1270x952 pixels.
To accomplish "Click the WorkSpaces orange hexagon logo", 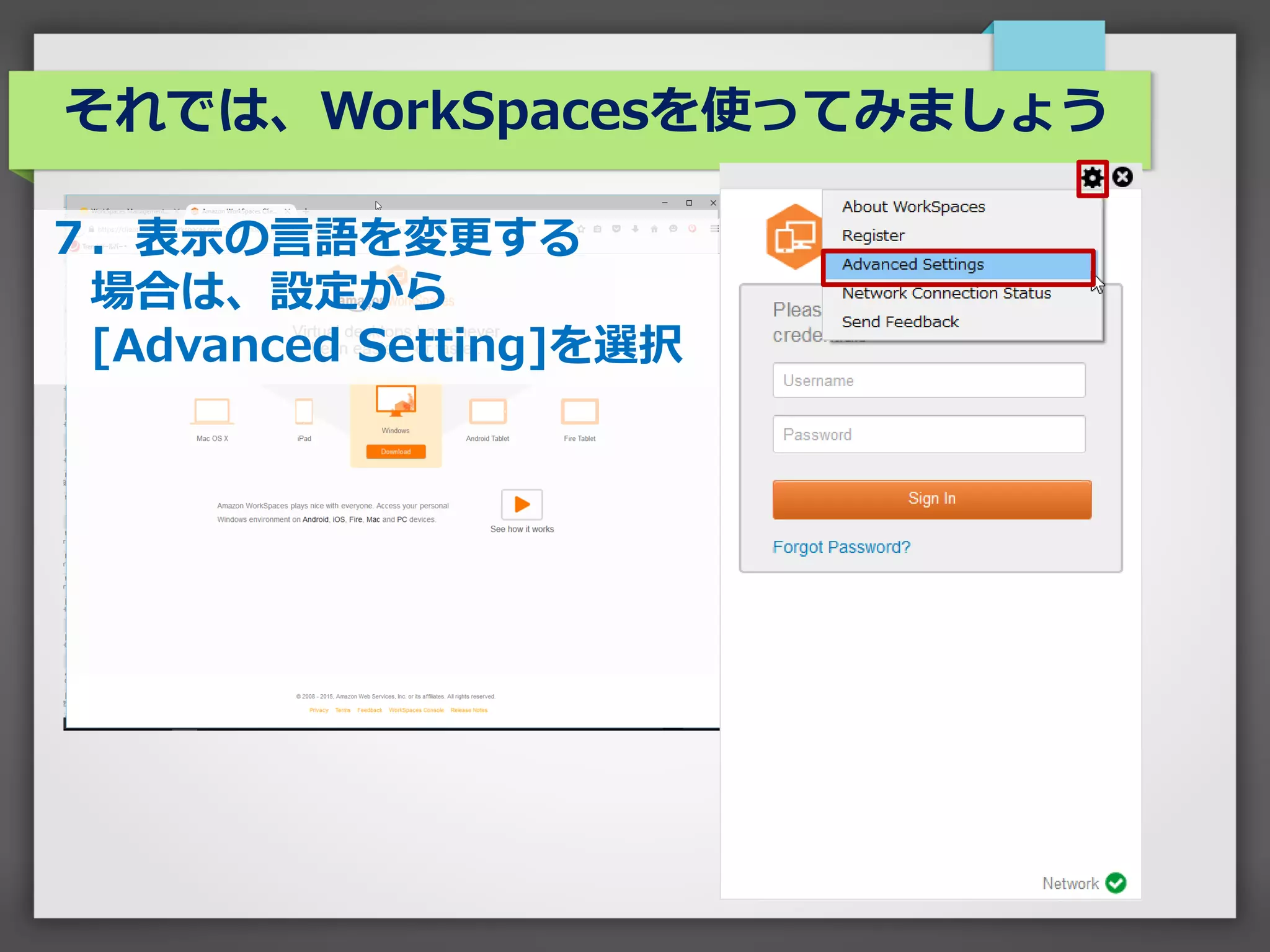I will (794, 236).
